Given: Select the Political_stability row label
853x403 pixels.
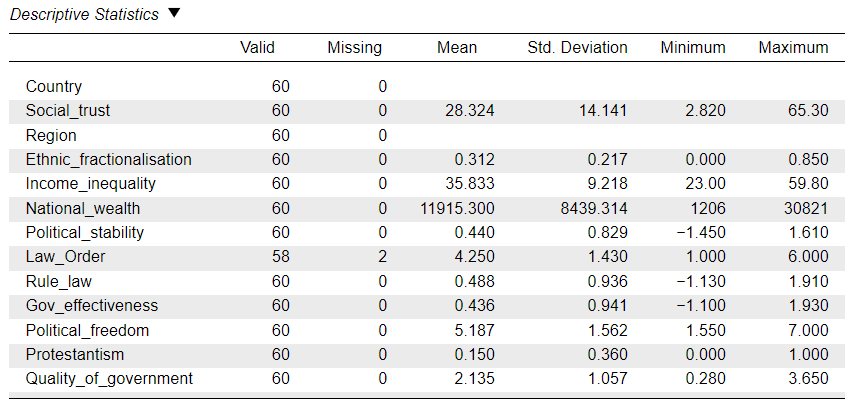Looking at the screenshot, I should pos(85,233).
